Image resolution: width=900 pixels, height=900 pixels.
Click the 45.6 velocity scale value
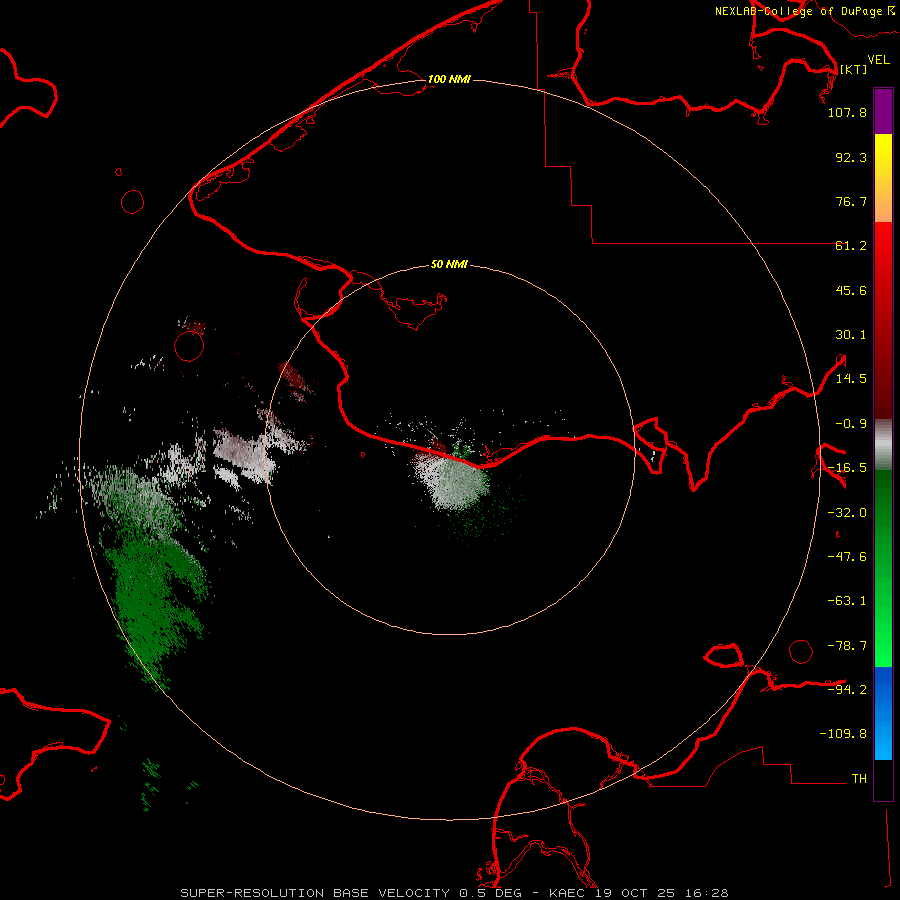pyautogui.click(x=851, y=290)
